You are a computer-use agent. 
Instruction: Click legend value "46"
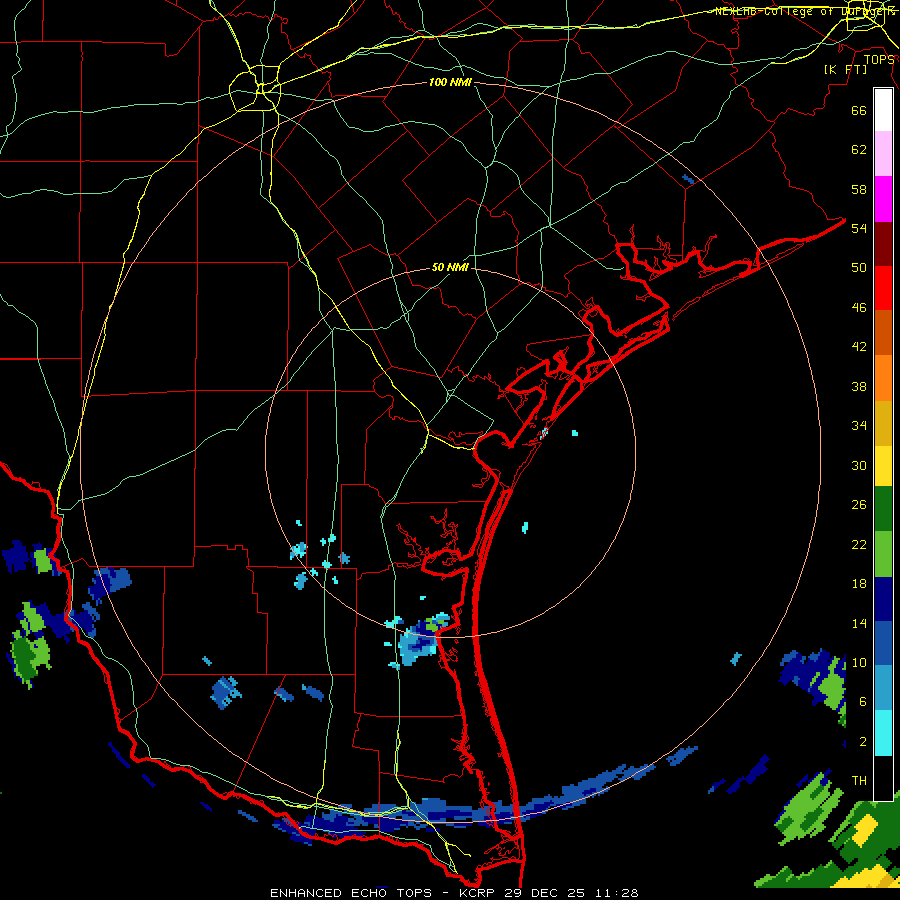coord(859,307)
